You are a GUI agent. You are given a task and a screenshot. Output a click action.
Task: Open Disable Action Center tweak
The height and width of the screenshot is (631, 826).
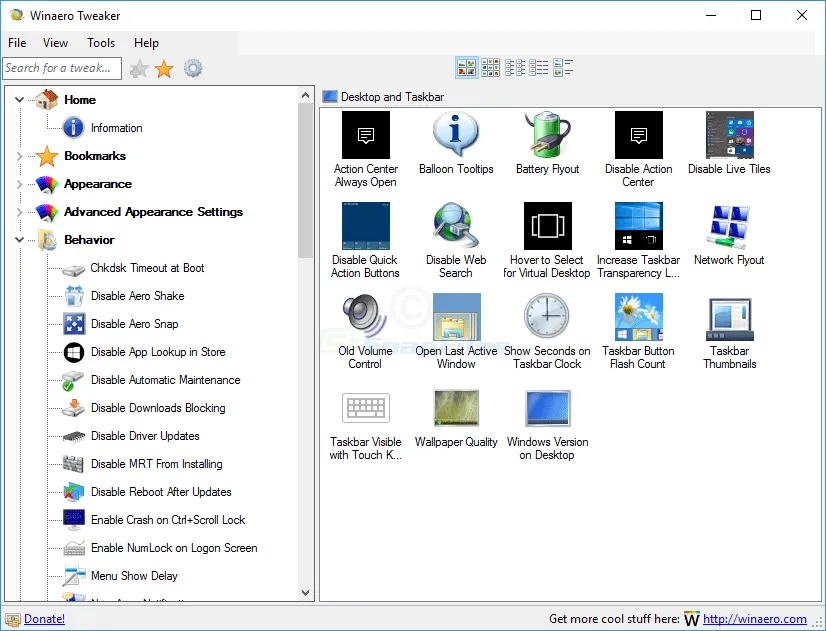(638, 150)
